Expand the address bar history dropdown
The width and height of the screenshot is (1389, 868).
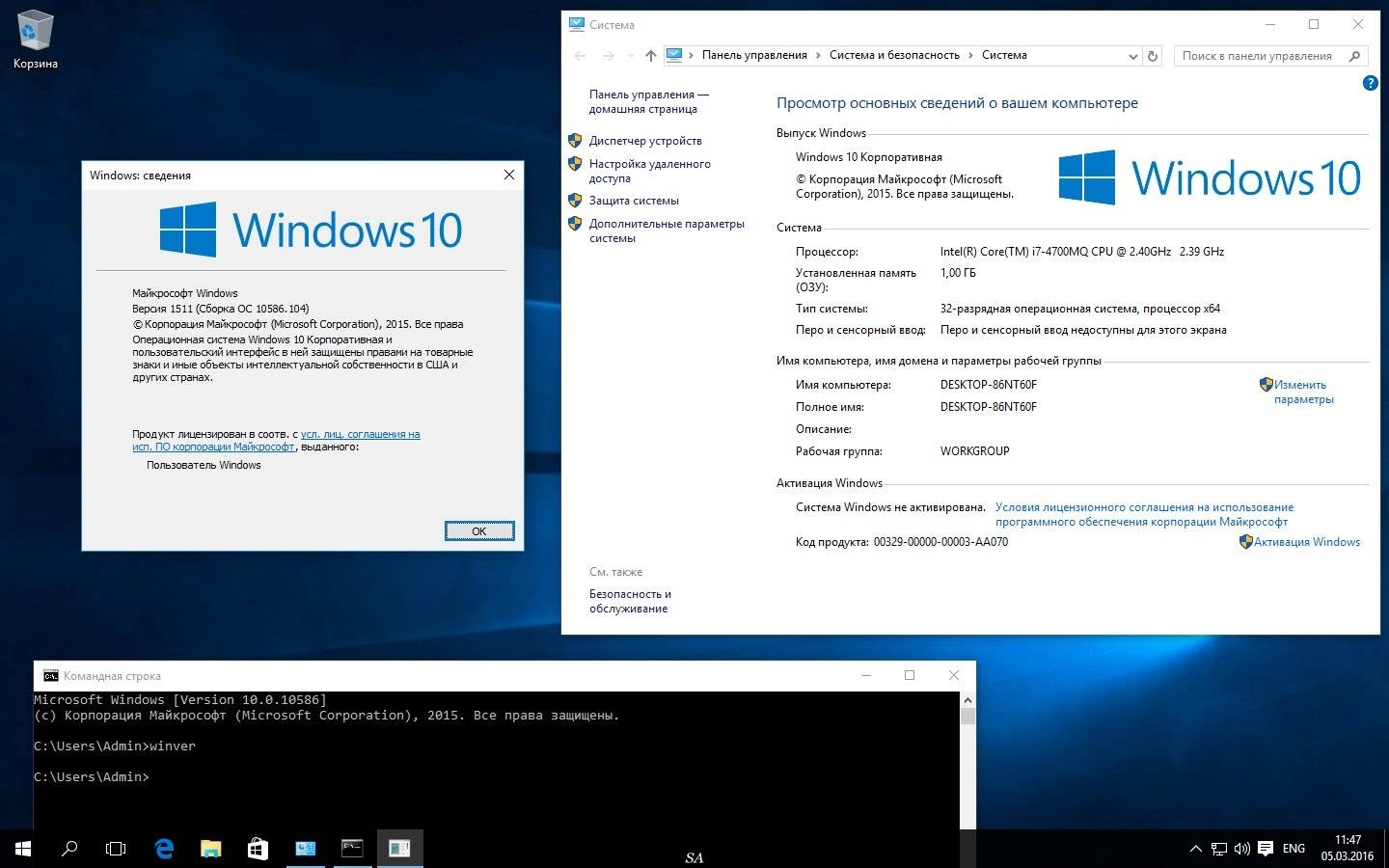[1132, 56]
